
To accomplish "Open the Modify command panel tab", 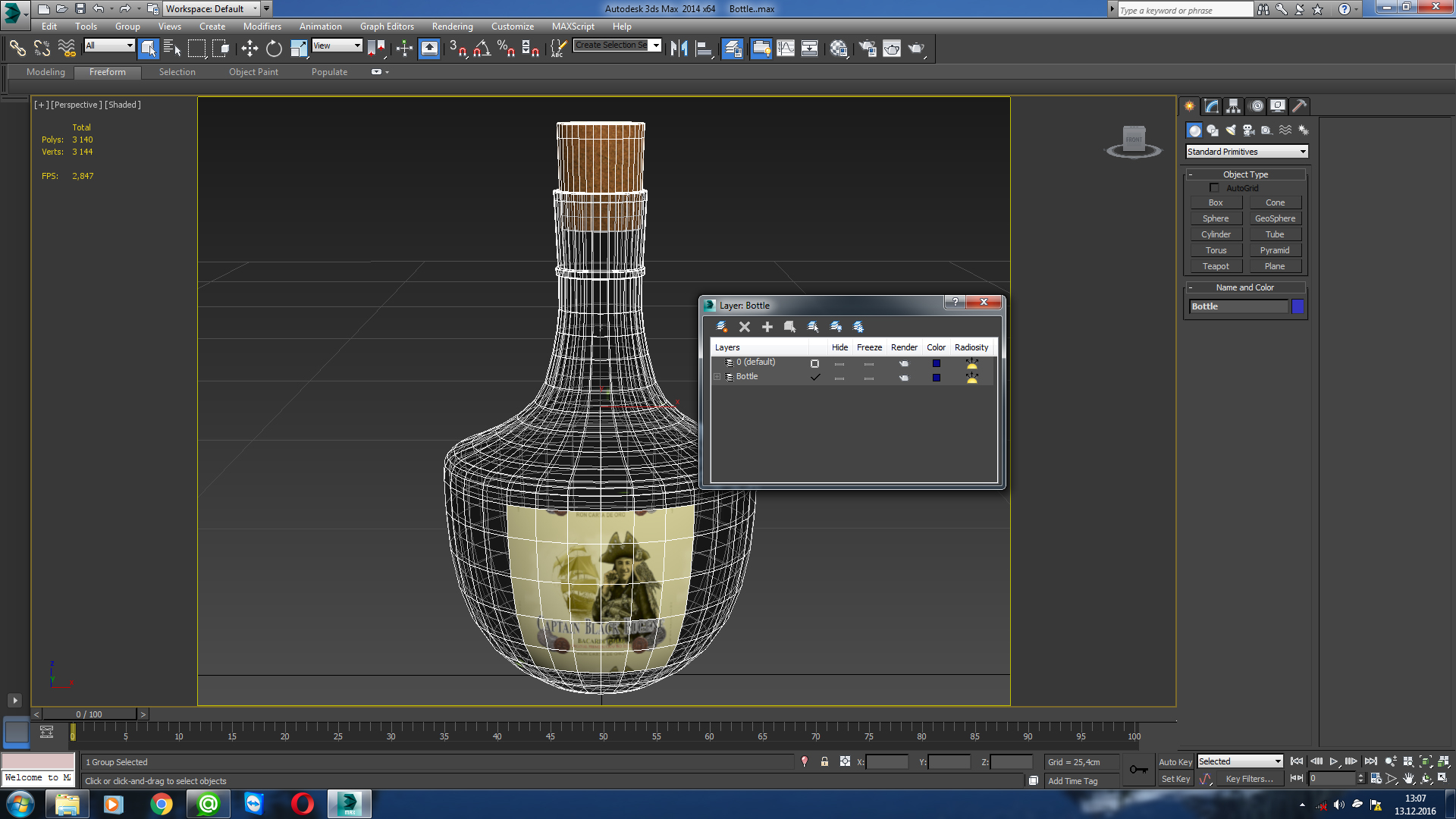I will (1211, 106).
